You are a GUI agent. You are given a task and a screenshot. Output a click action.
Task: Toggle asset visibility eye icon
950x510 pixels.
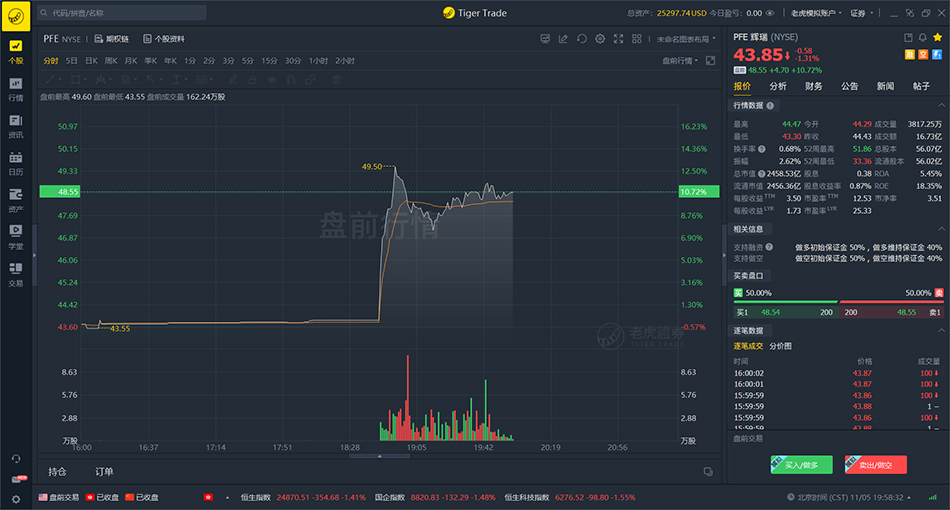(770, 13)
